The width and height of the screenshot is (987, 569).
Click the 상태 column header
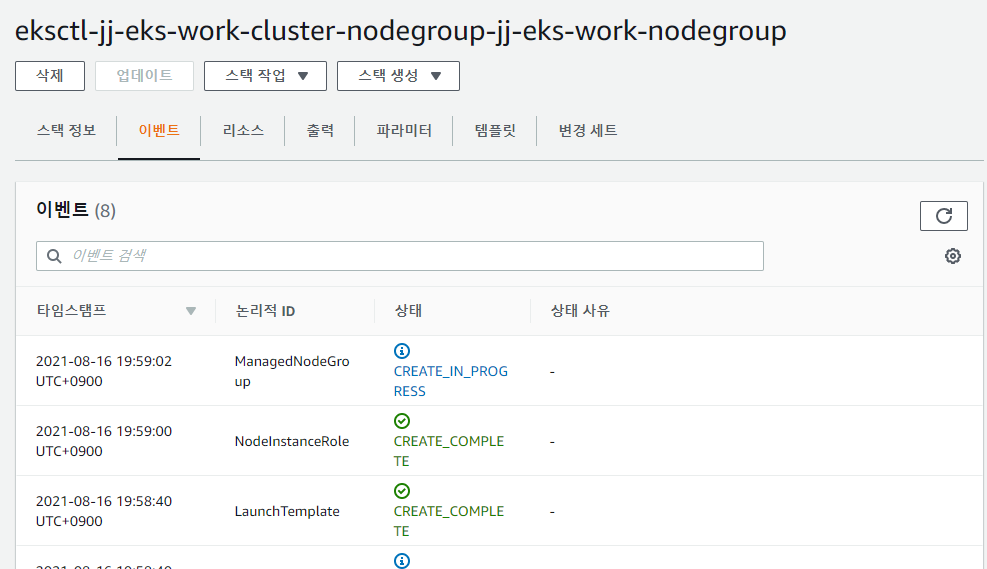pyautogui.click(x=409, y=310)
